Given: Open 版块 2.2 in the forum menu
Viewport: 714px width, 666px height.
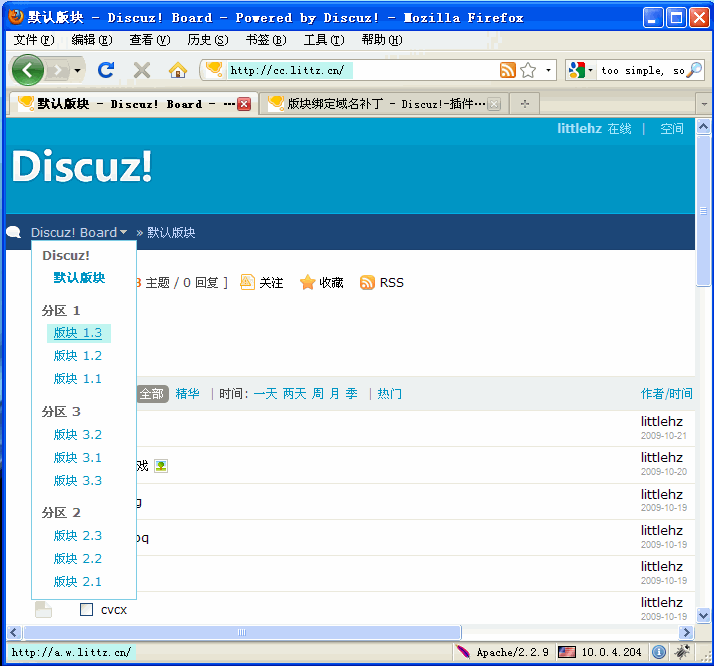Looking at the screenshot, I should (x=78, y=559).
